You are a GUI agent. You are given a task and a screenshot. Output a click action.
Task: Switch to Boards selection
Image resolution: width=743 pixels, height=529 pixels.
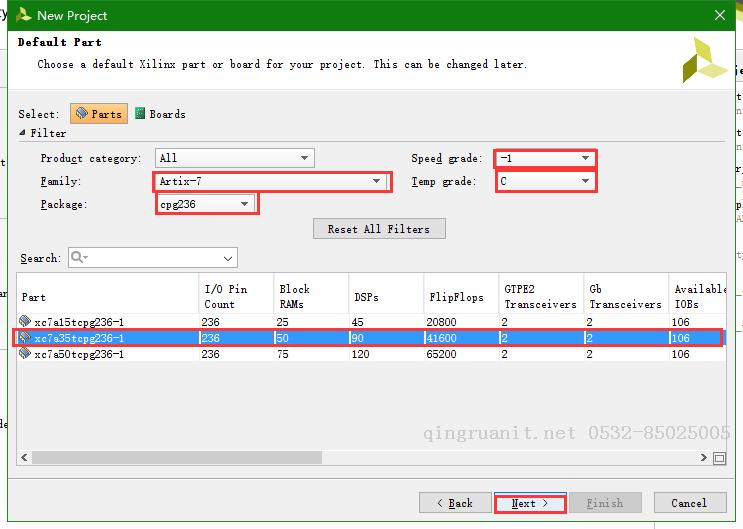click(x=160, y=114)
